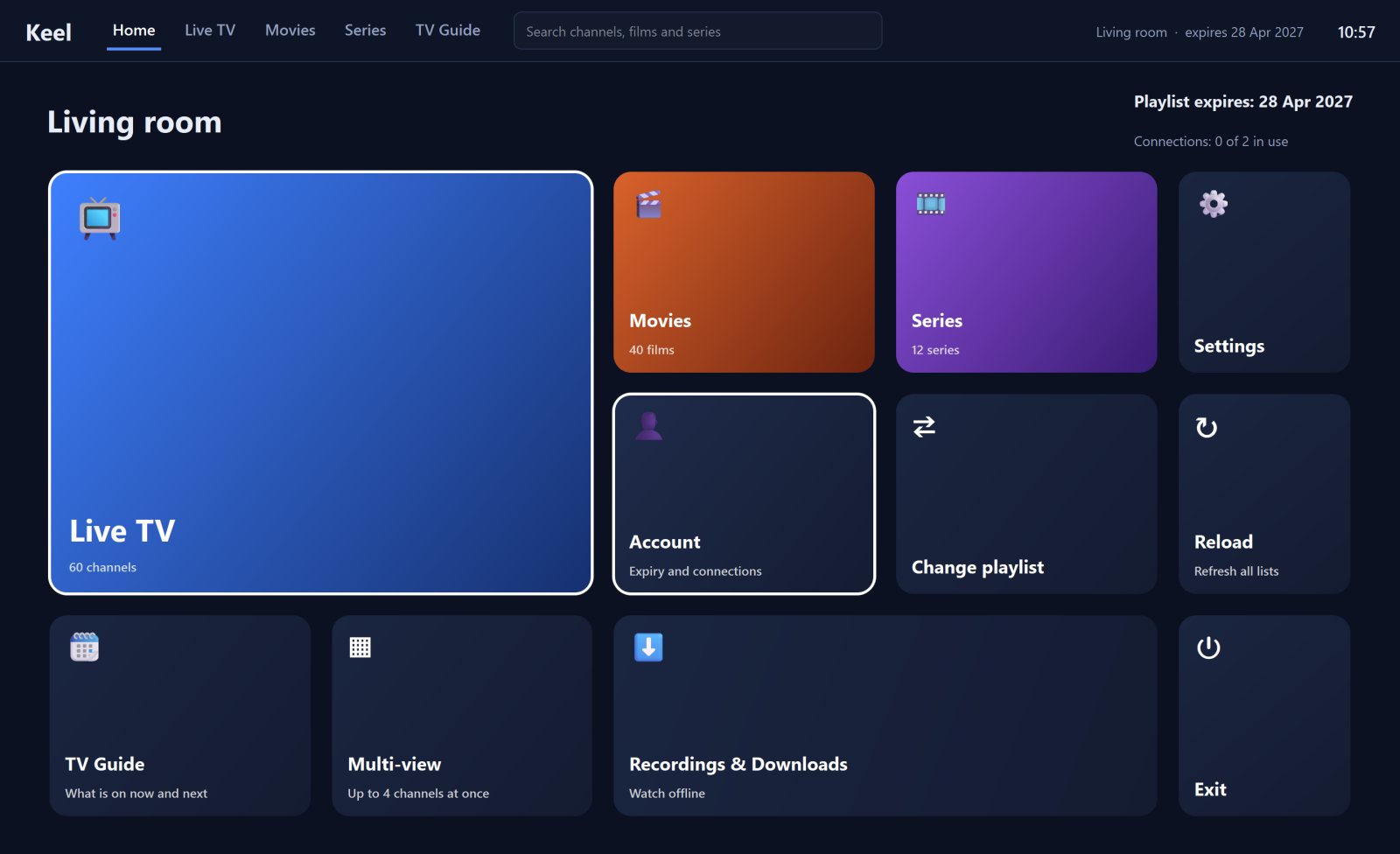Open the Home tab in top navigation

coord(134,31)
